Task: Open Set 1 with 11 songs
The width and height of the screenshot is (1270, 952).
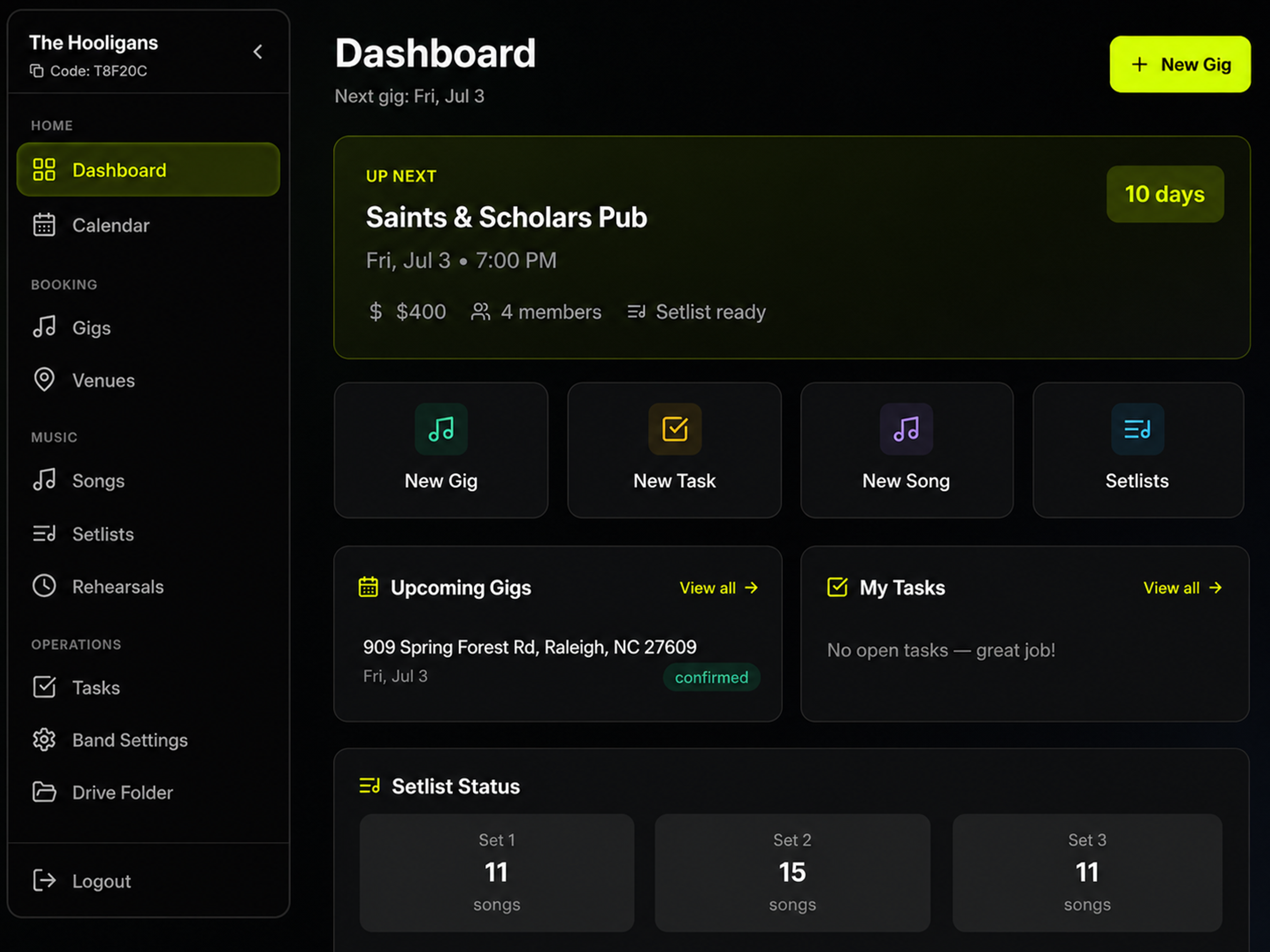Action: (x=497, y=872)
